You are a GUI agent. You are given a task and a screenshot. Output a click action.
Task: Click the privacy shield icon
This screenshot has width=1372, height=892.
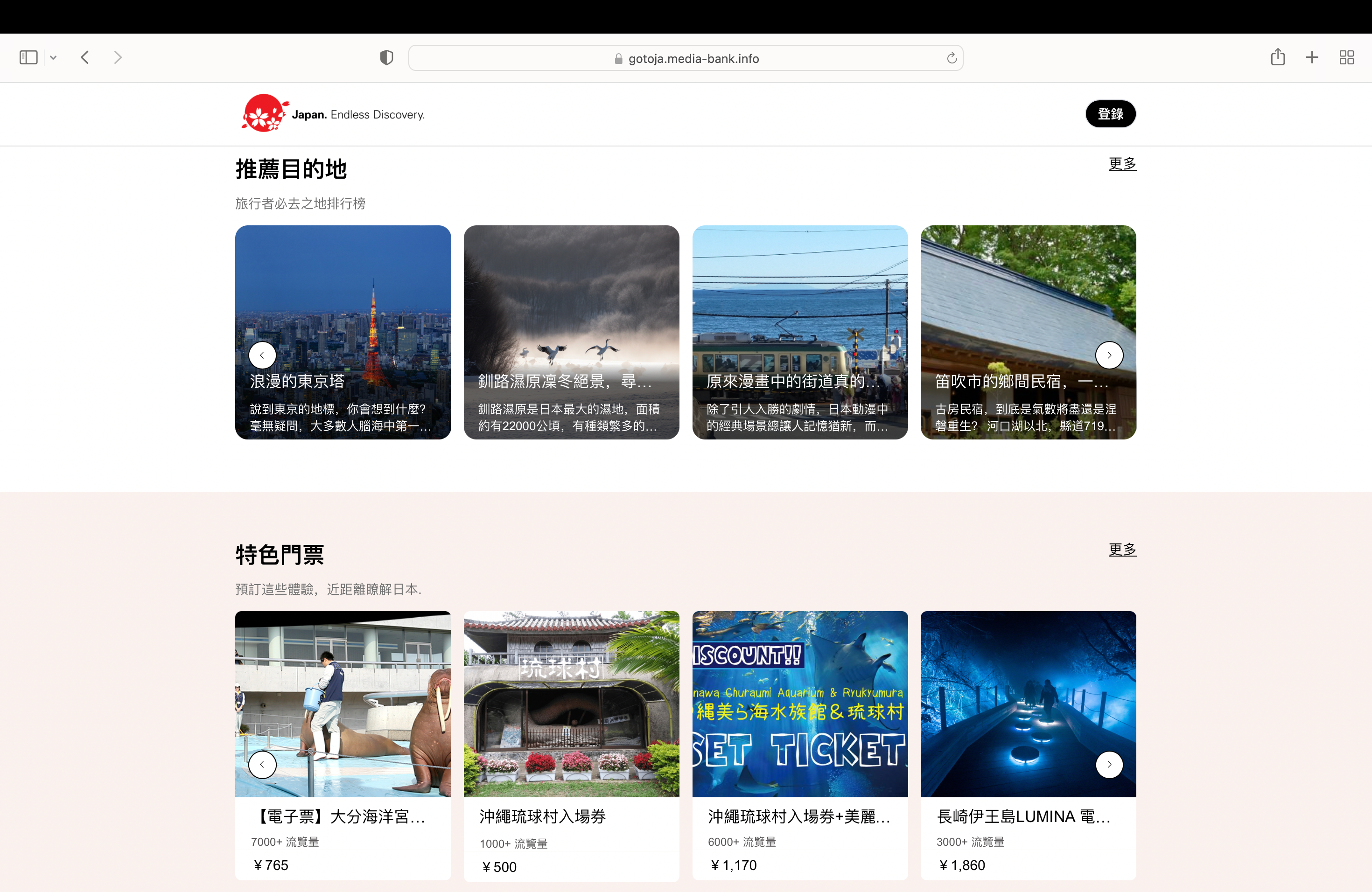click(386, 58)
